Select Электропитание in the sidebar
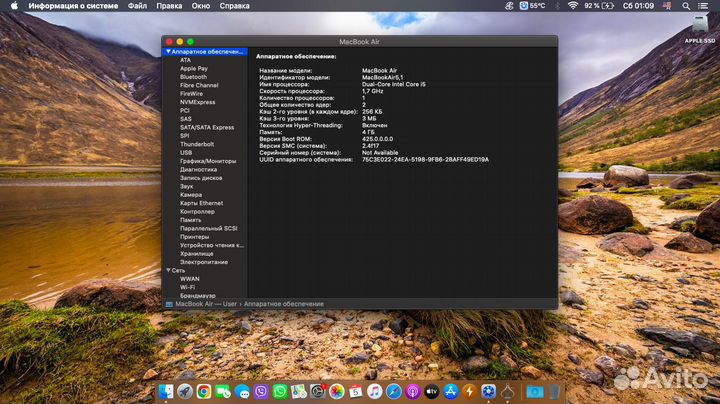720x404 pixels. click(x=204, y=262)
